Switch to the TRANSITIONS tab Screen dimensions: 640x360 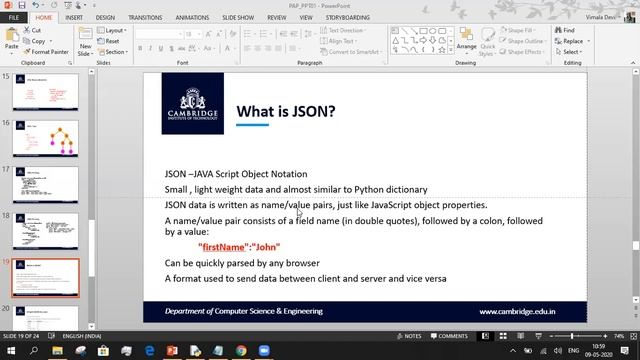point(145,18)
